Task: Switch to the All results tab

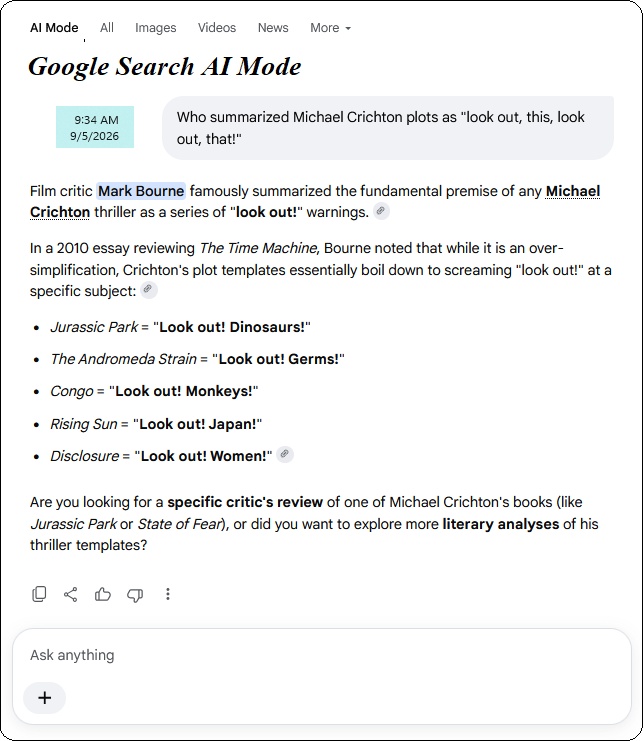Action: [x=107, y=28]
